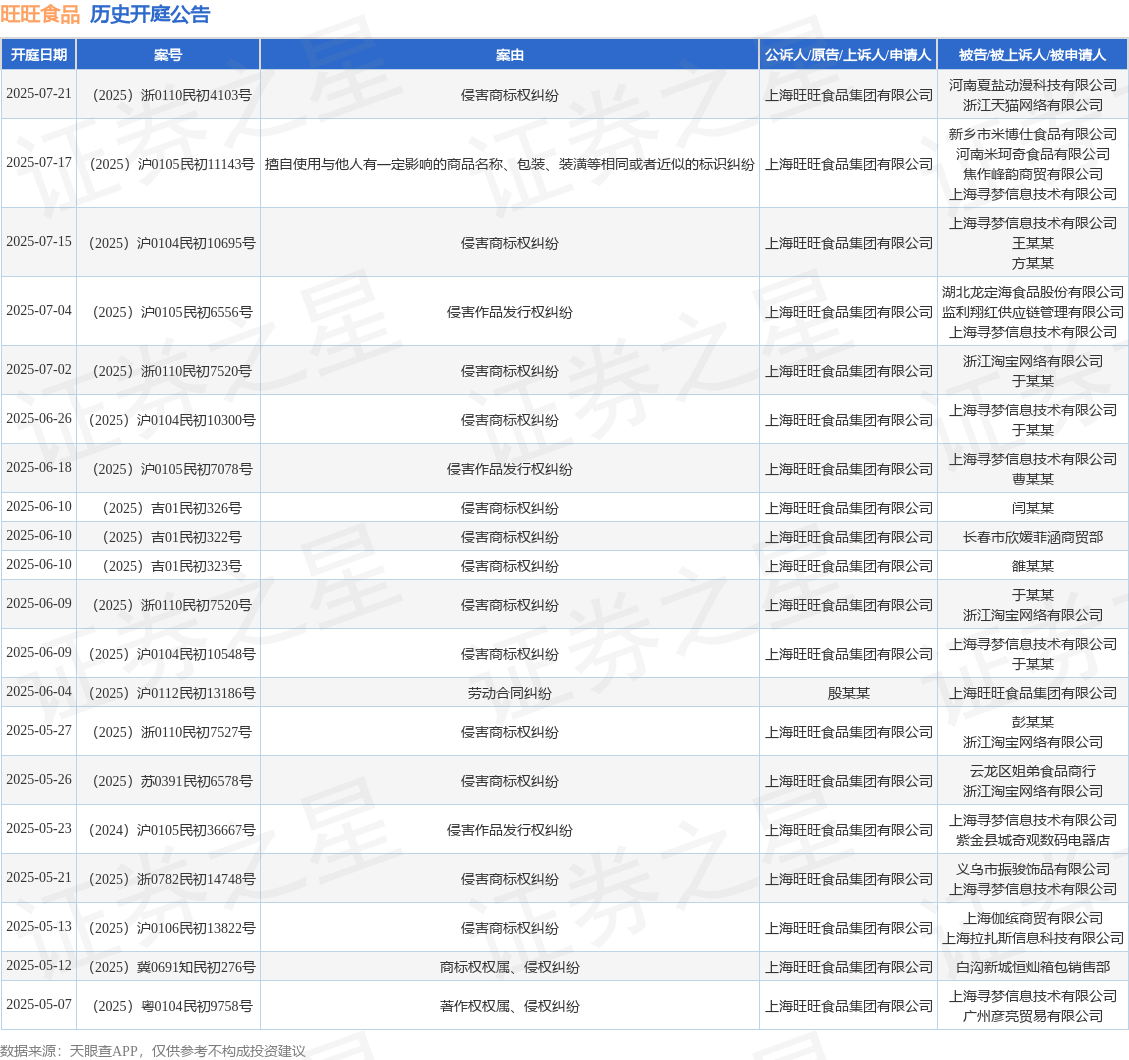Click the long case cause starting with 擅自使用
1129x1060 pixels.
tap(510, 164)
